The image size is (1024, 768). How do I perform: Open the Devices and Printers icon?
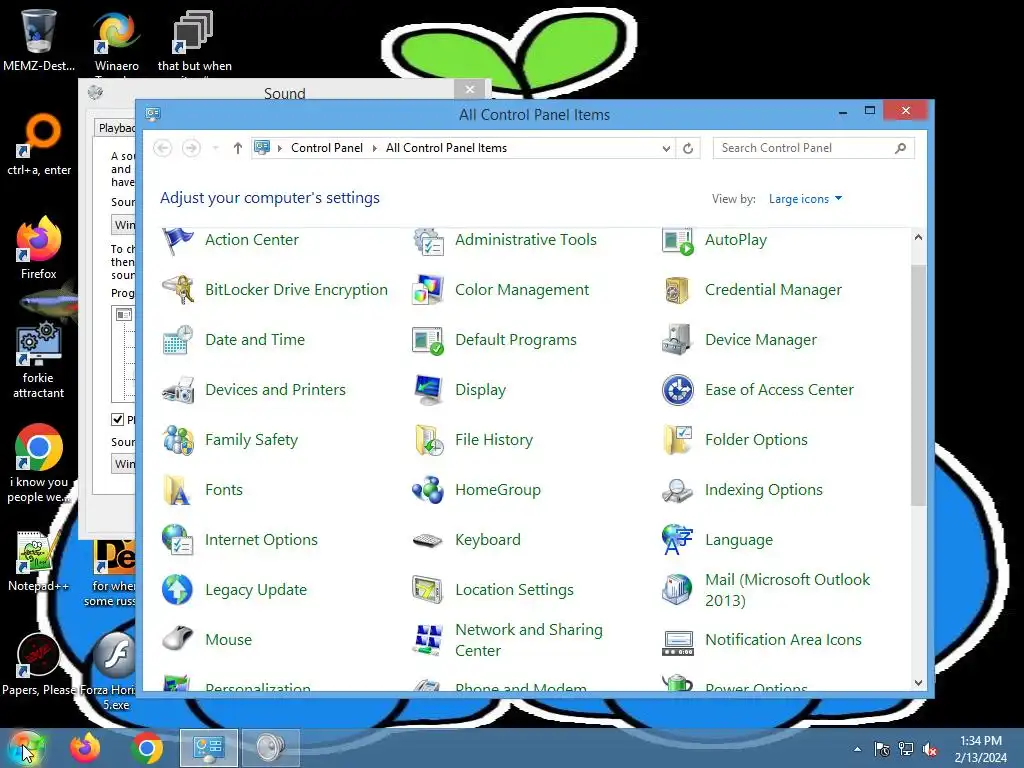point(178,390)
